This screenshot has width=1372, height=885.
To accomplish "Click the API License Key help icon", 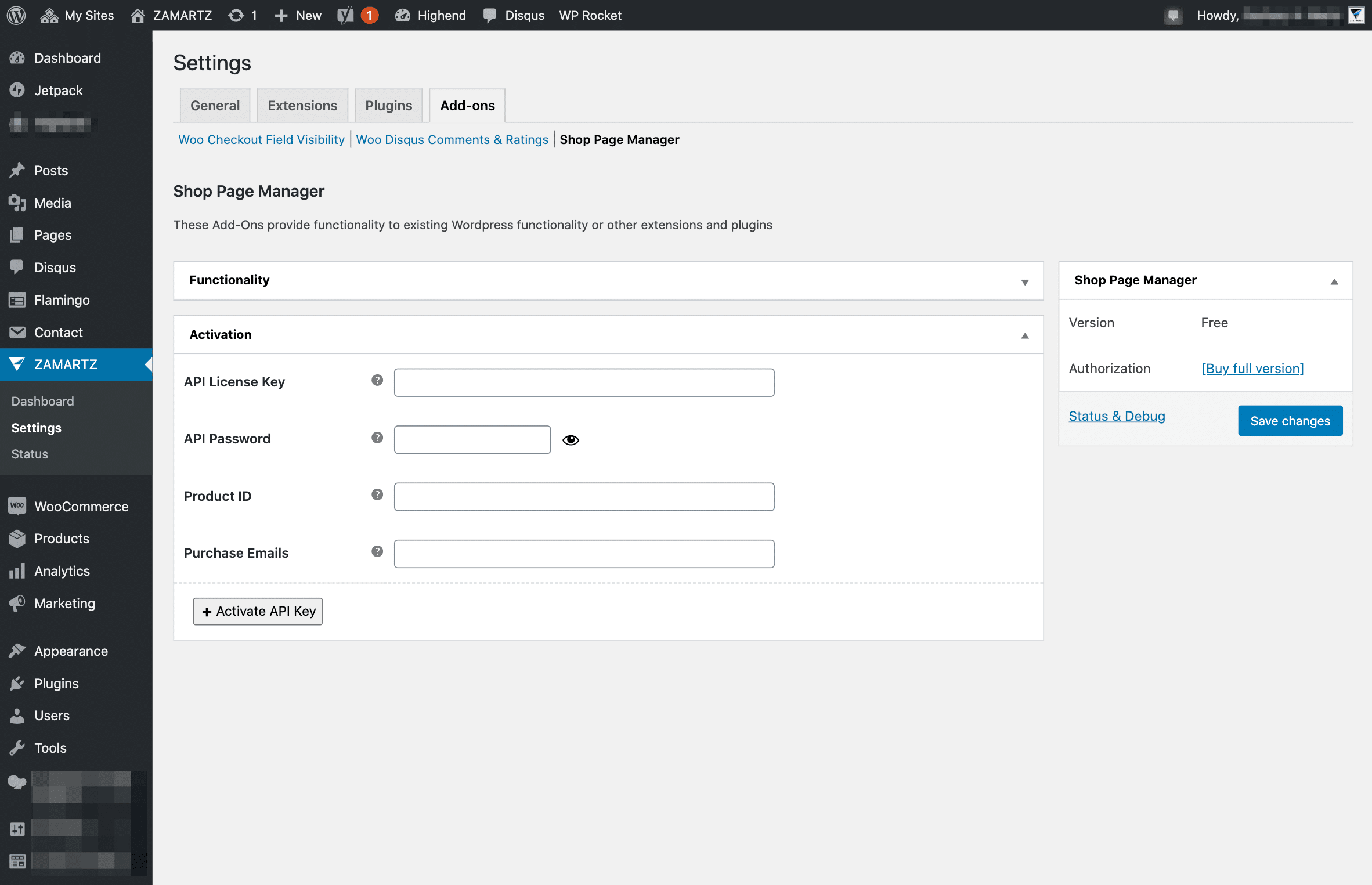I will pos(377,380).
